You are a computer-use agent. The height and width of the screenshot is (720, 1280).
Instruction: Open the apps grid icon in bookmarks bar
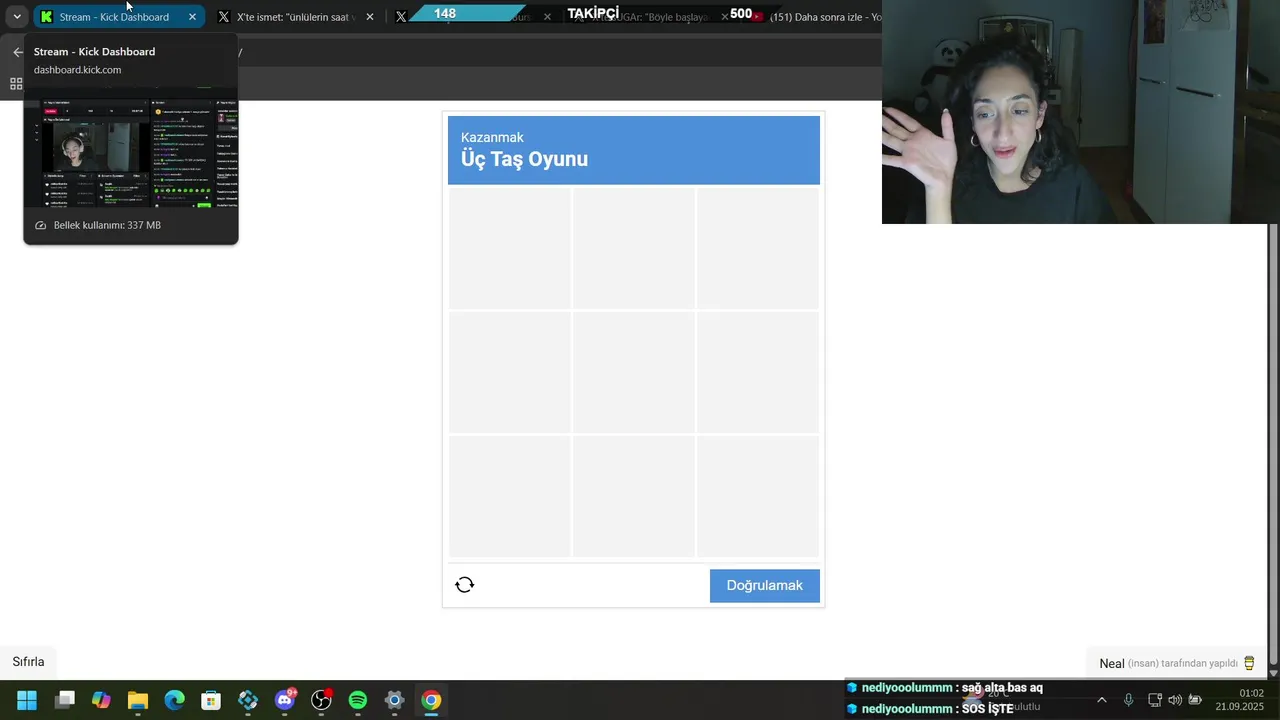pyautogui.click(x=16, y=84)
